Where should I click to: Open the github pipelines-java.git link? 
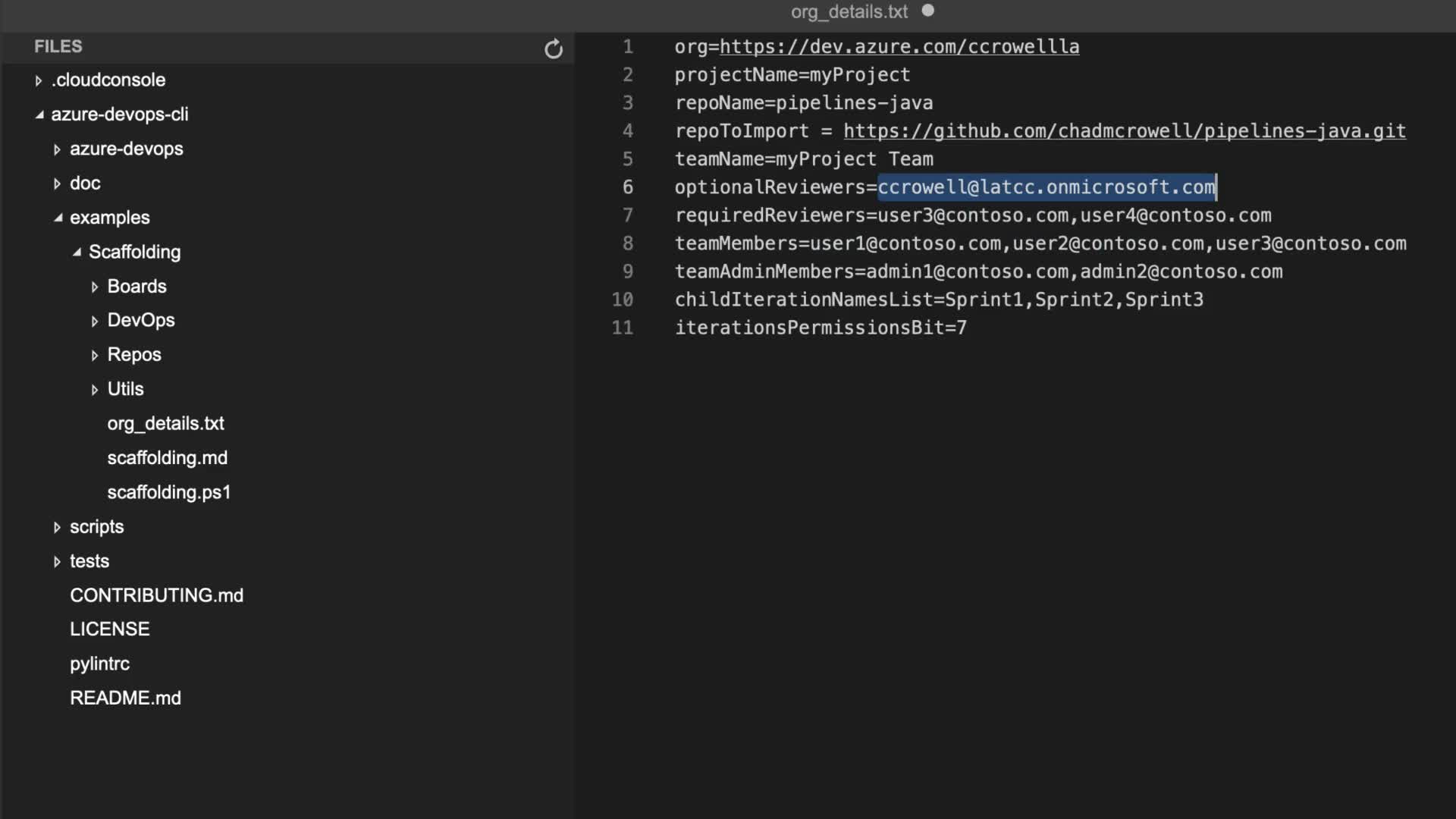(x=1124, y=131)
